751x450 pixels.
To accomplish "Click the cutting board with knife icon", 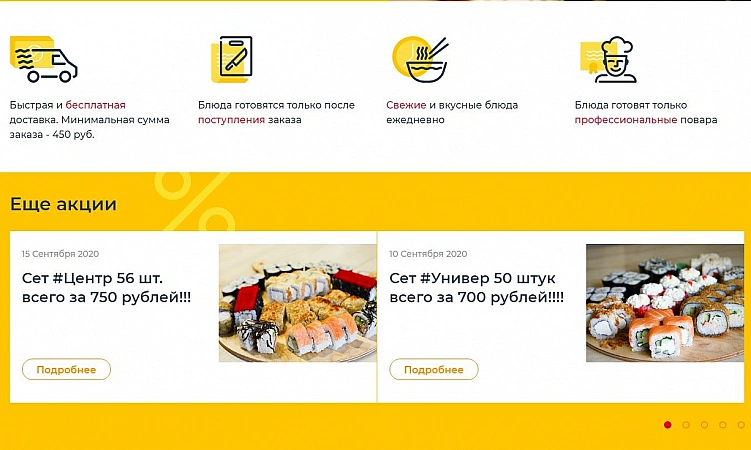I will click(232, 59).
